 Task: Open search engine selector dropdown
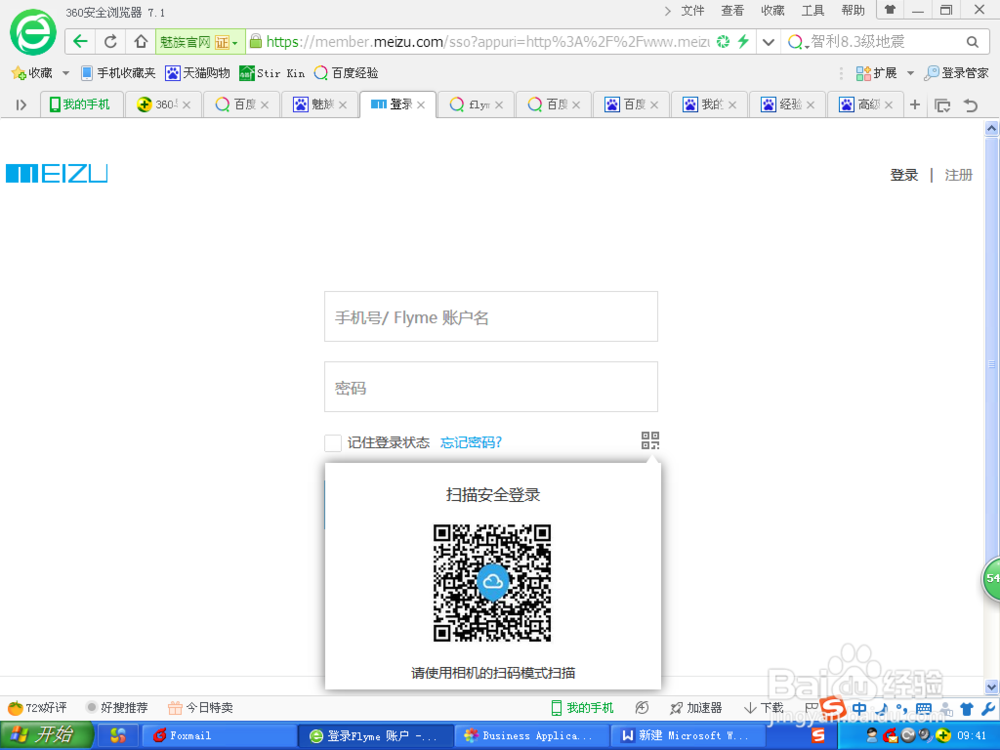(797, 42)
